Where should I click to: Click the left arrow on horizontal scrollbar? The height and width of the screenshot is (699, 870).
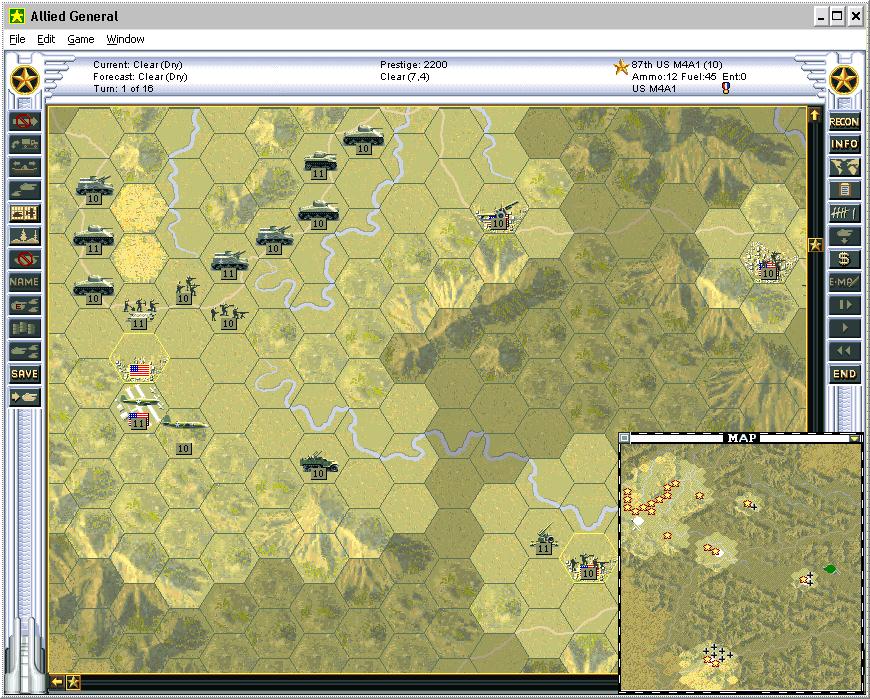coord(57,682)
